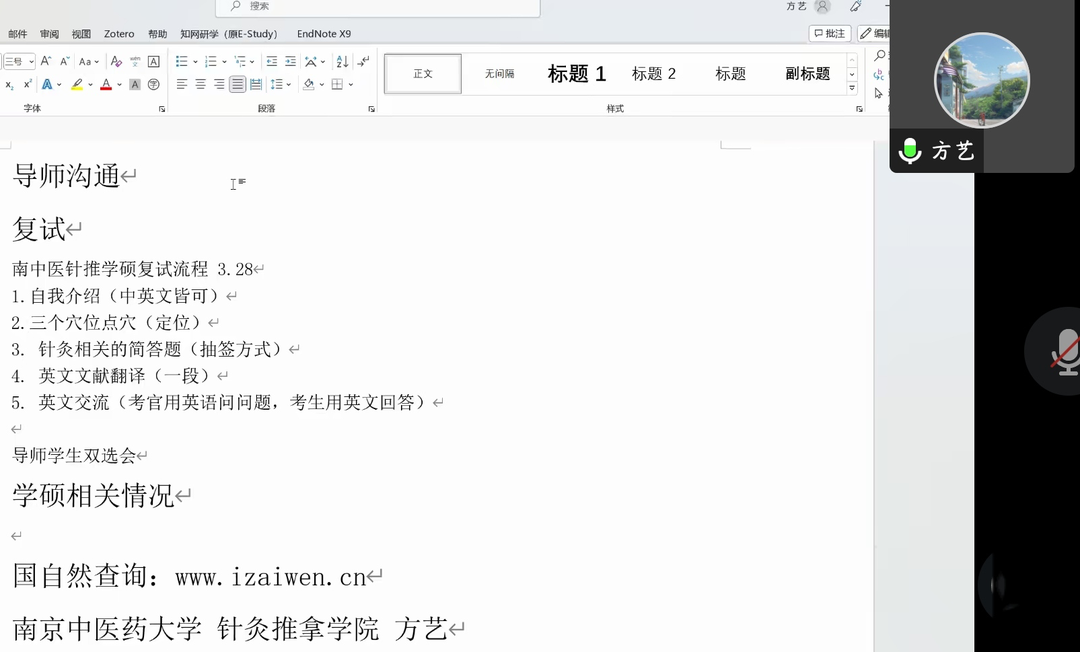The height and width of the screenshot is (652, 1080).
Task: Open the 视图 ribbon tab
Action: 81,34
